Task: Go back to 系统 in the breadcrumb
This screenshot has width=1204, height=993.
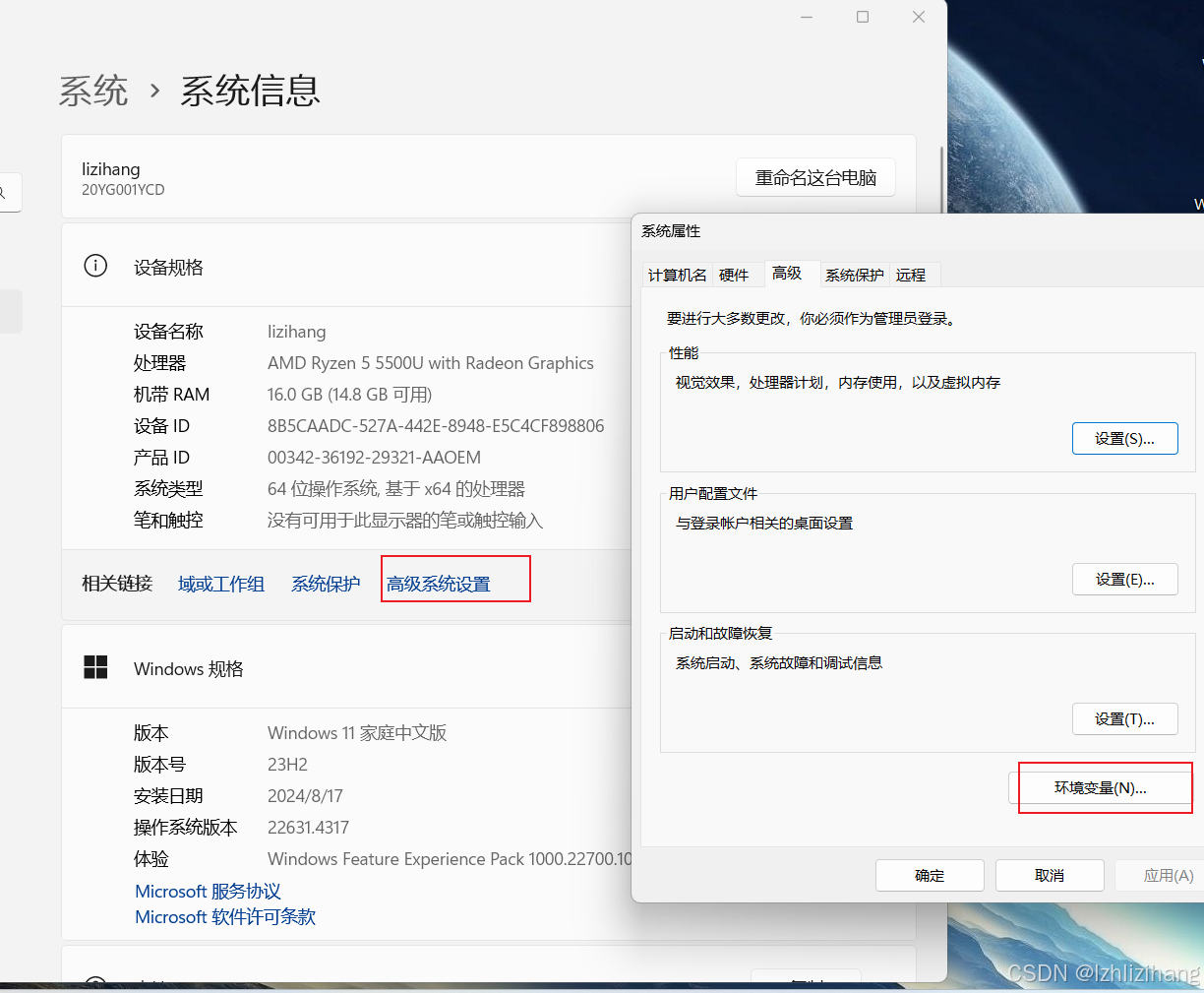Action: pos(93,91)
